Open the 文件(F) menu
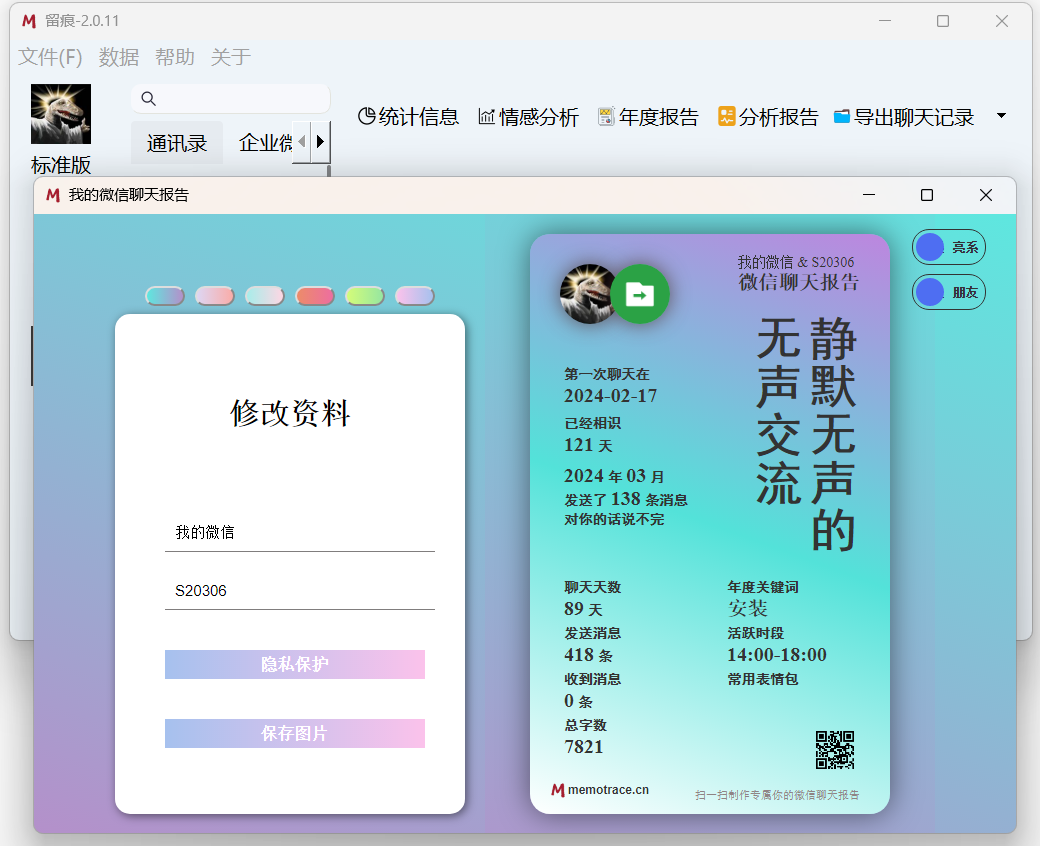 coord(50,57)
